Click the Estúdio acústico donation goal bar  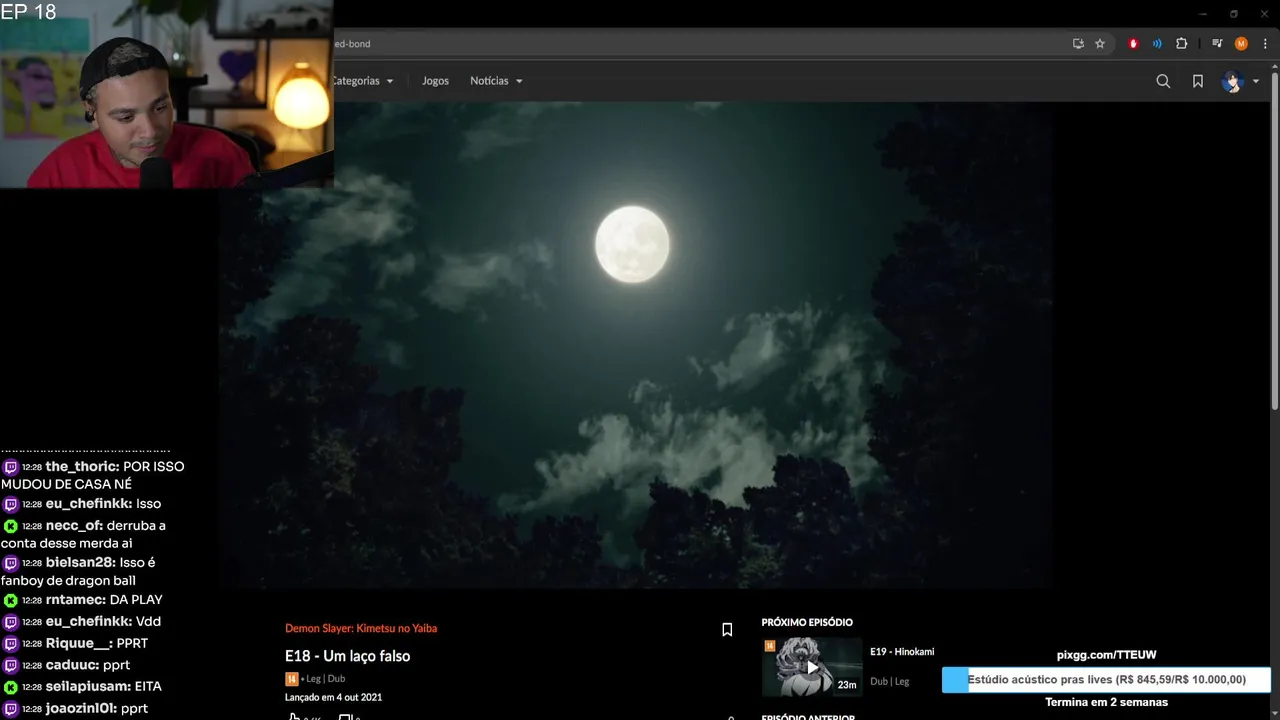tap(1106, 680)
